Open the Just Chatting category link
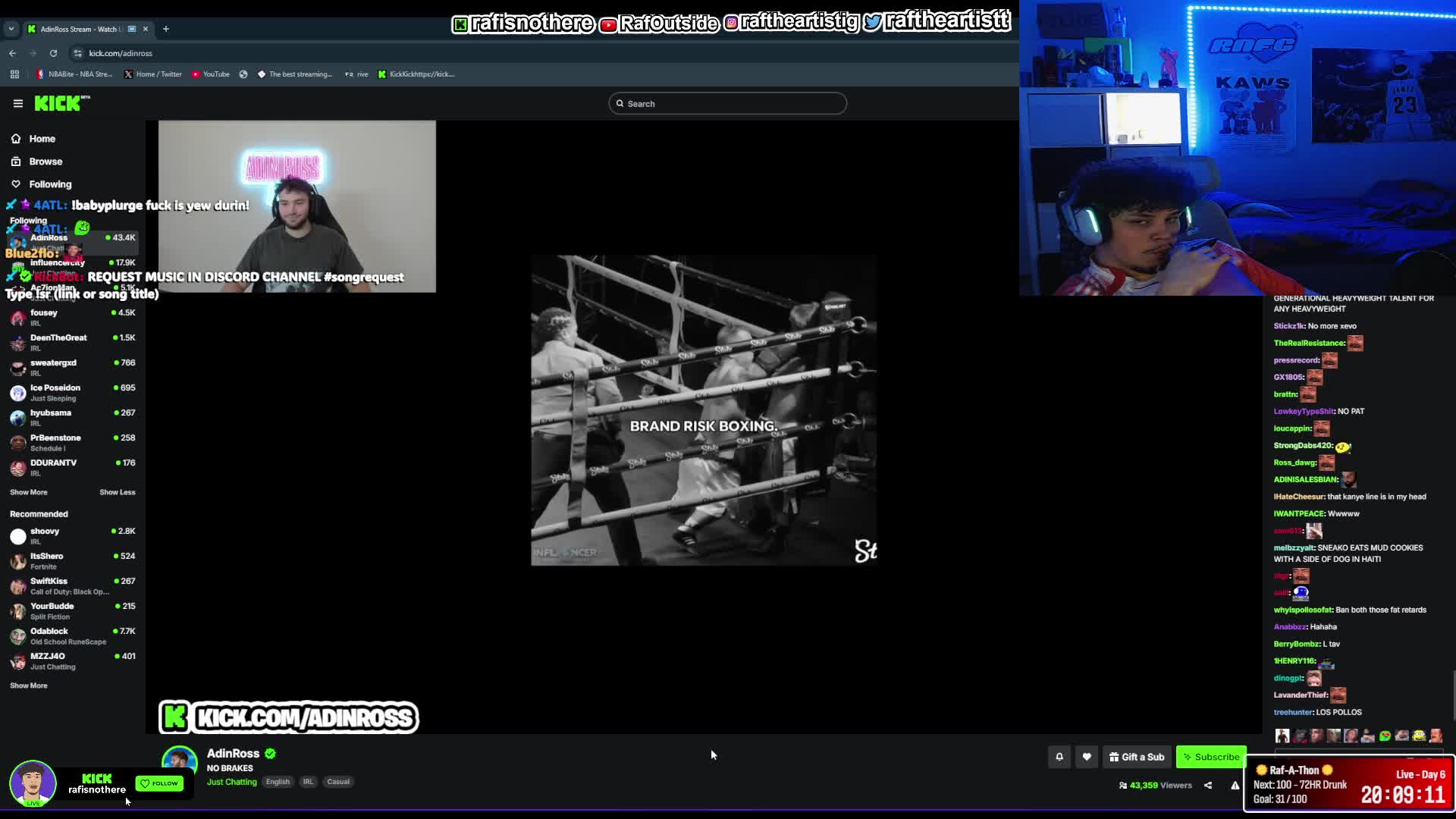The height and width of the screenshot is (819, 1456). [232, 782]
